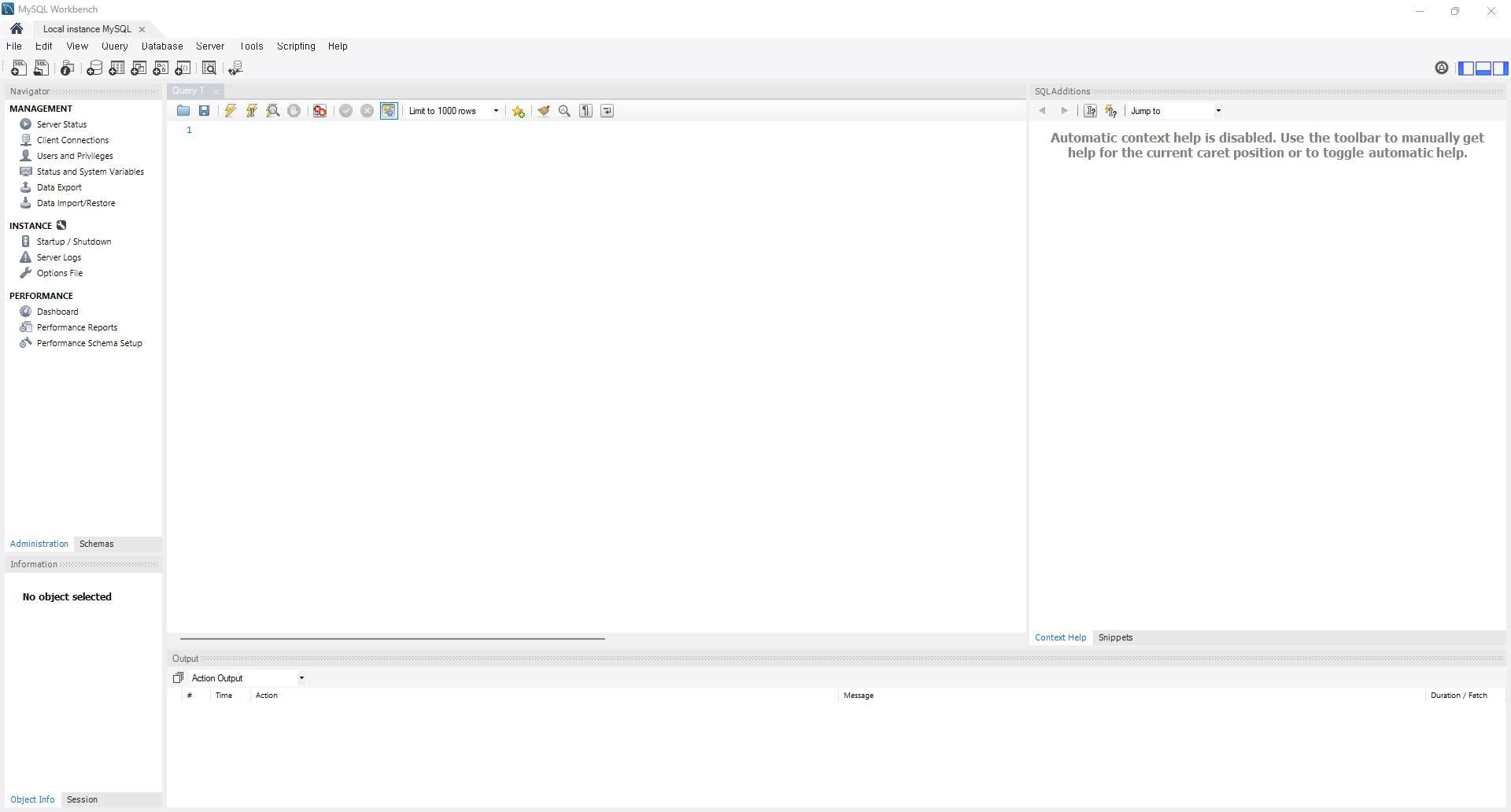
Task: Open Workbench preferences gear icon
Action: [x=1442, y=68]
